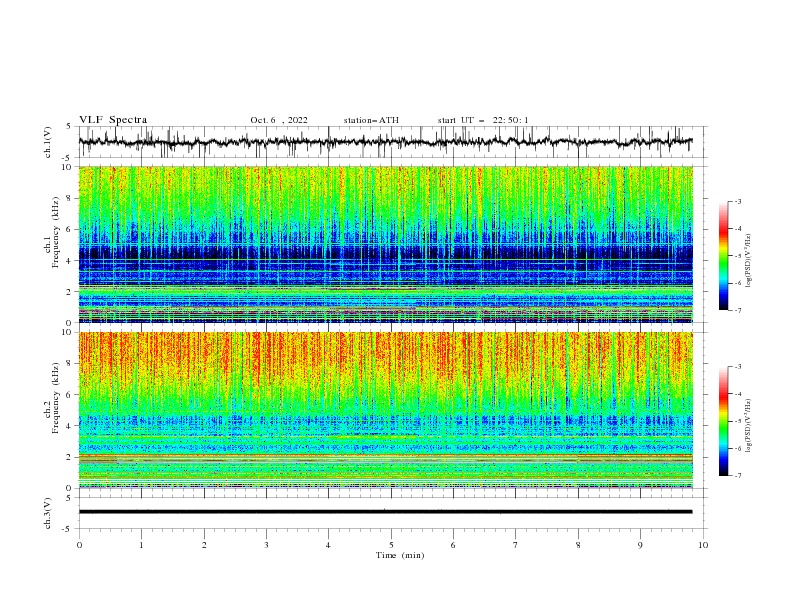Click the ch.1 spectrogram color scale bar
This screenshot has width=792, height=612.
pyautogui.click(x=723, y=256)
